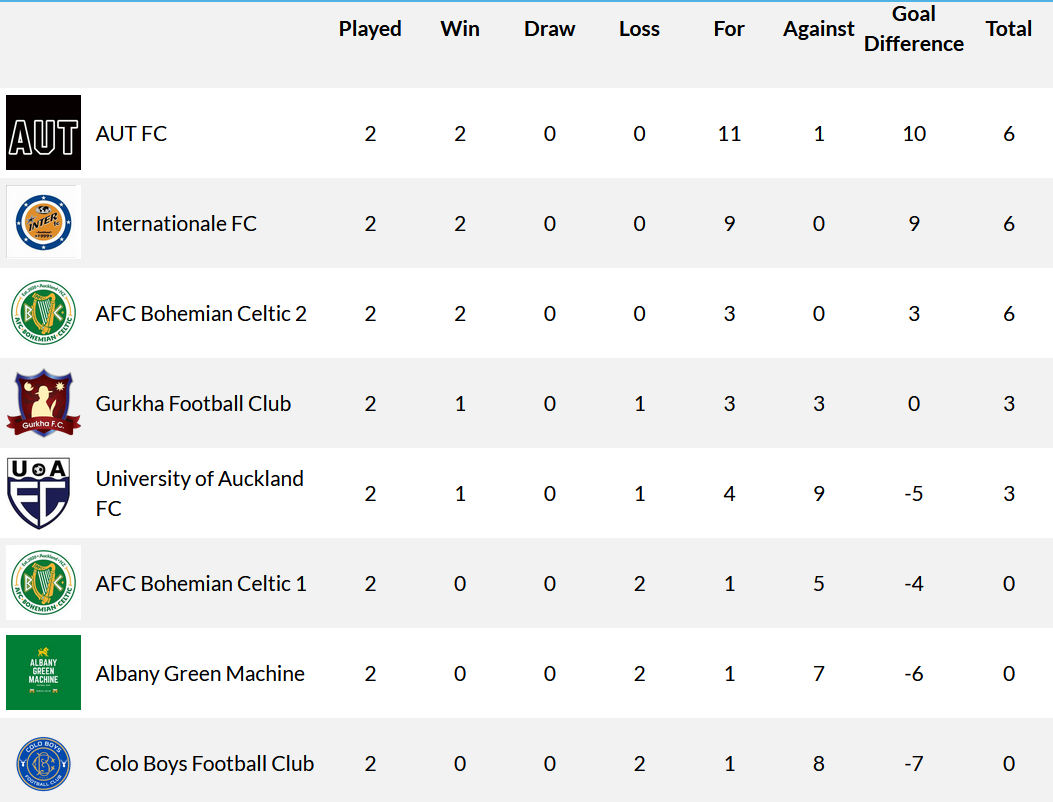Select the Gurkha Football Club name
The image size is (1053, 802).
pyautogui.click(x=193, y=404)
